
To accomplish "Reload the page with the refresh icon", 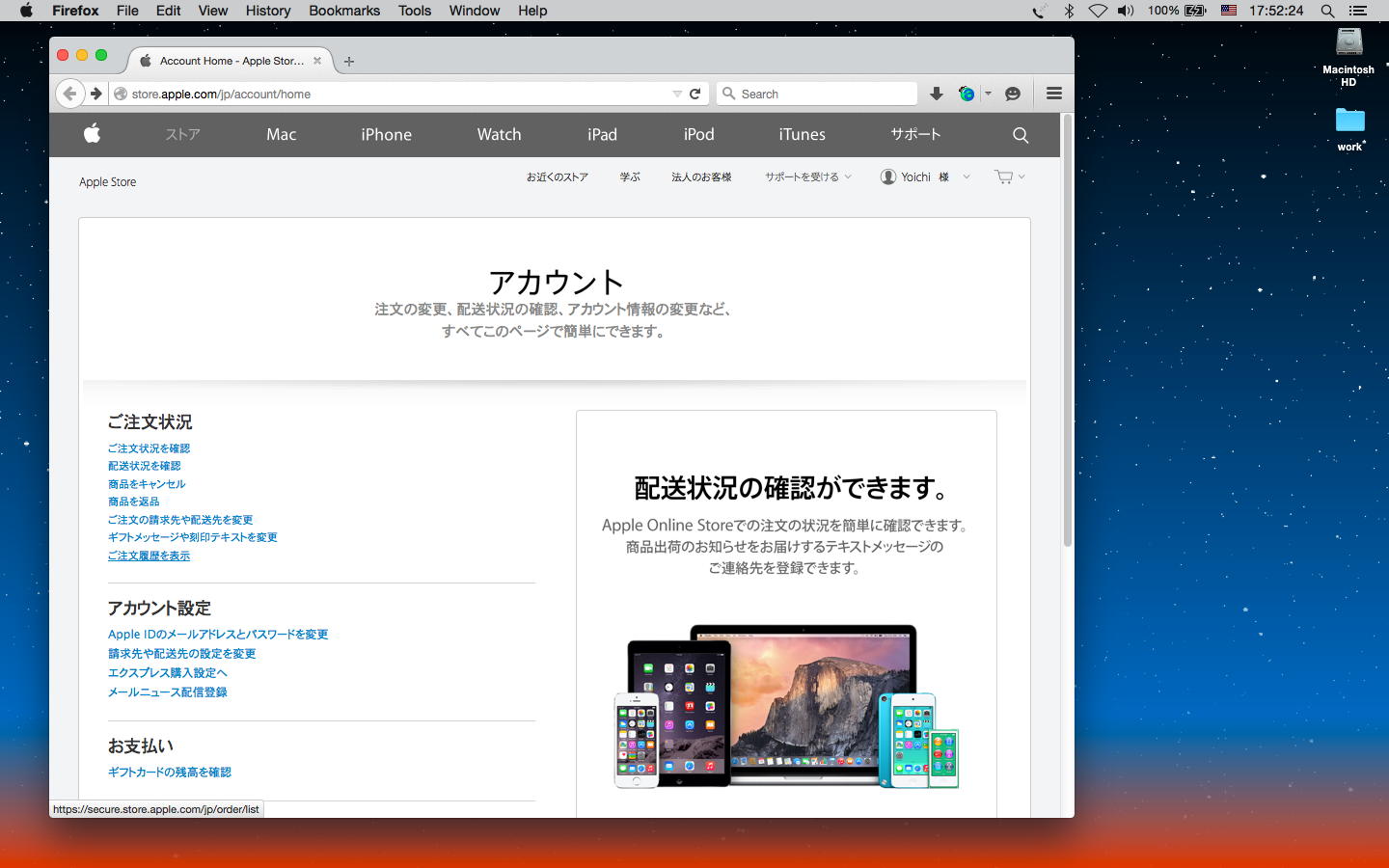I will tap(695, 94).
